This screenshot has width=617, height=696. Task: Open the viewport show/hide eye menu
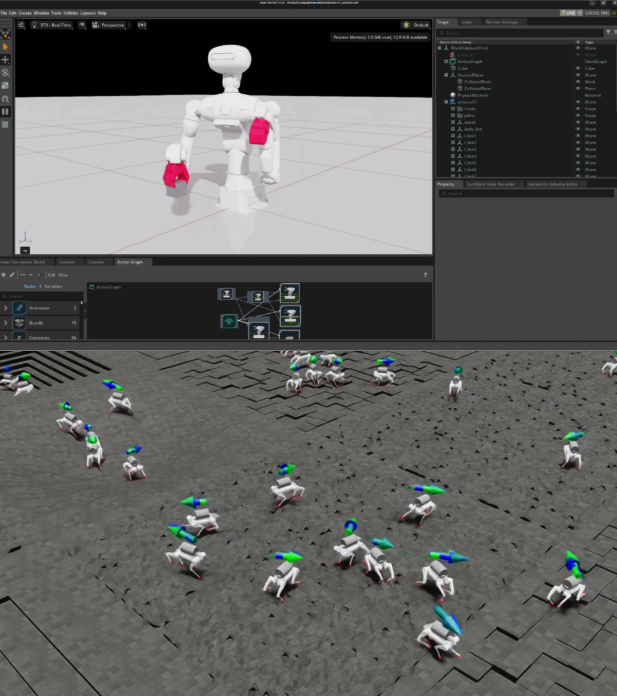coord(82,25)
